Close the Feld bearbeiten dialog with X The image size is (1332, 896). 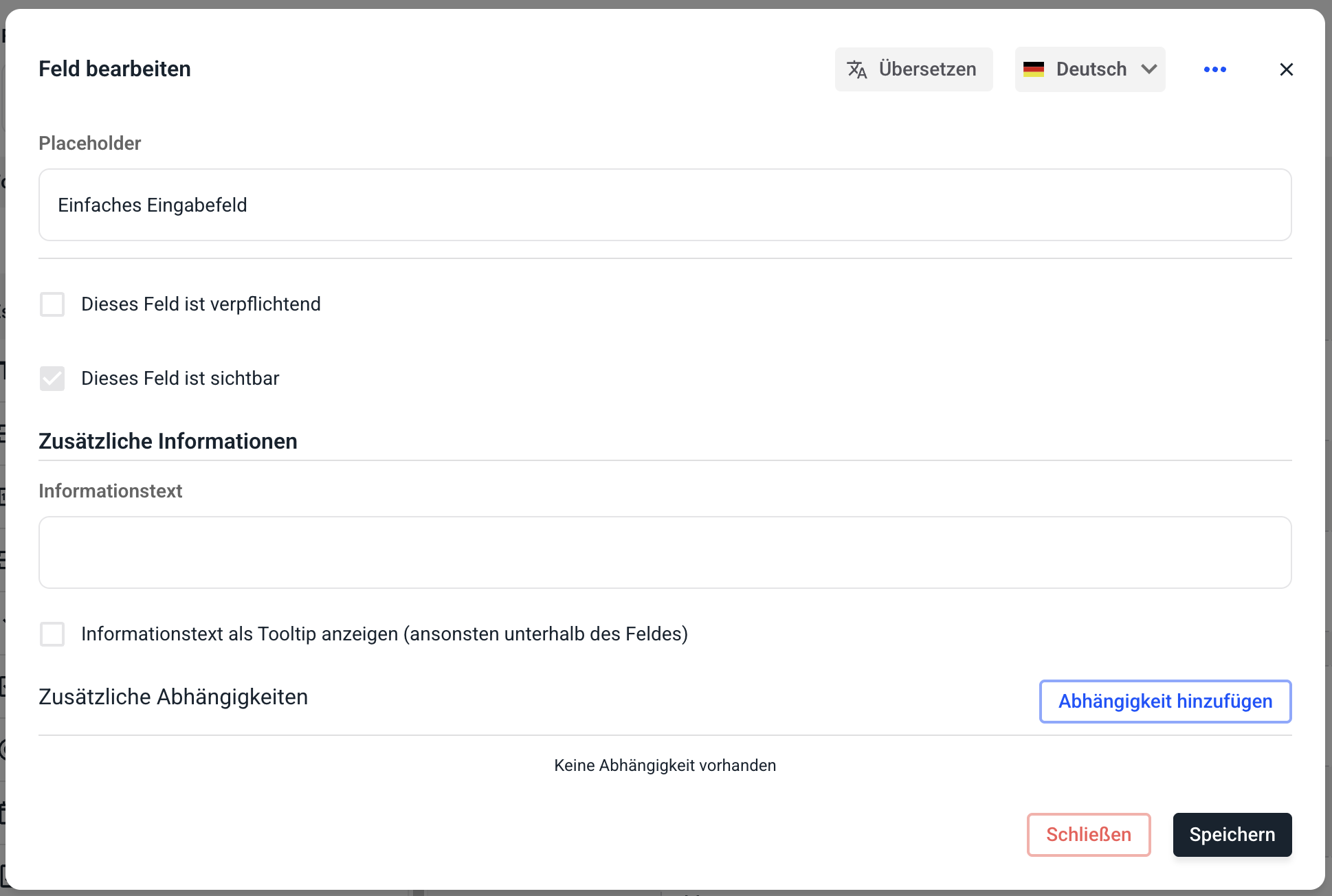pos(1286,69)
